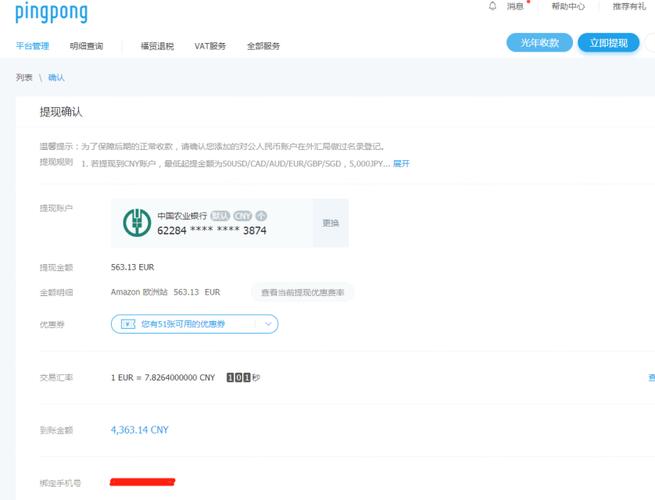Click the 金额明细 label
This screenshot has width=655, height=500.
(56, 292)
